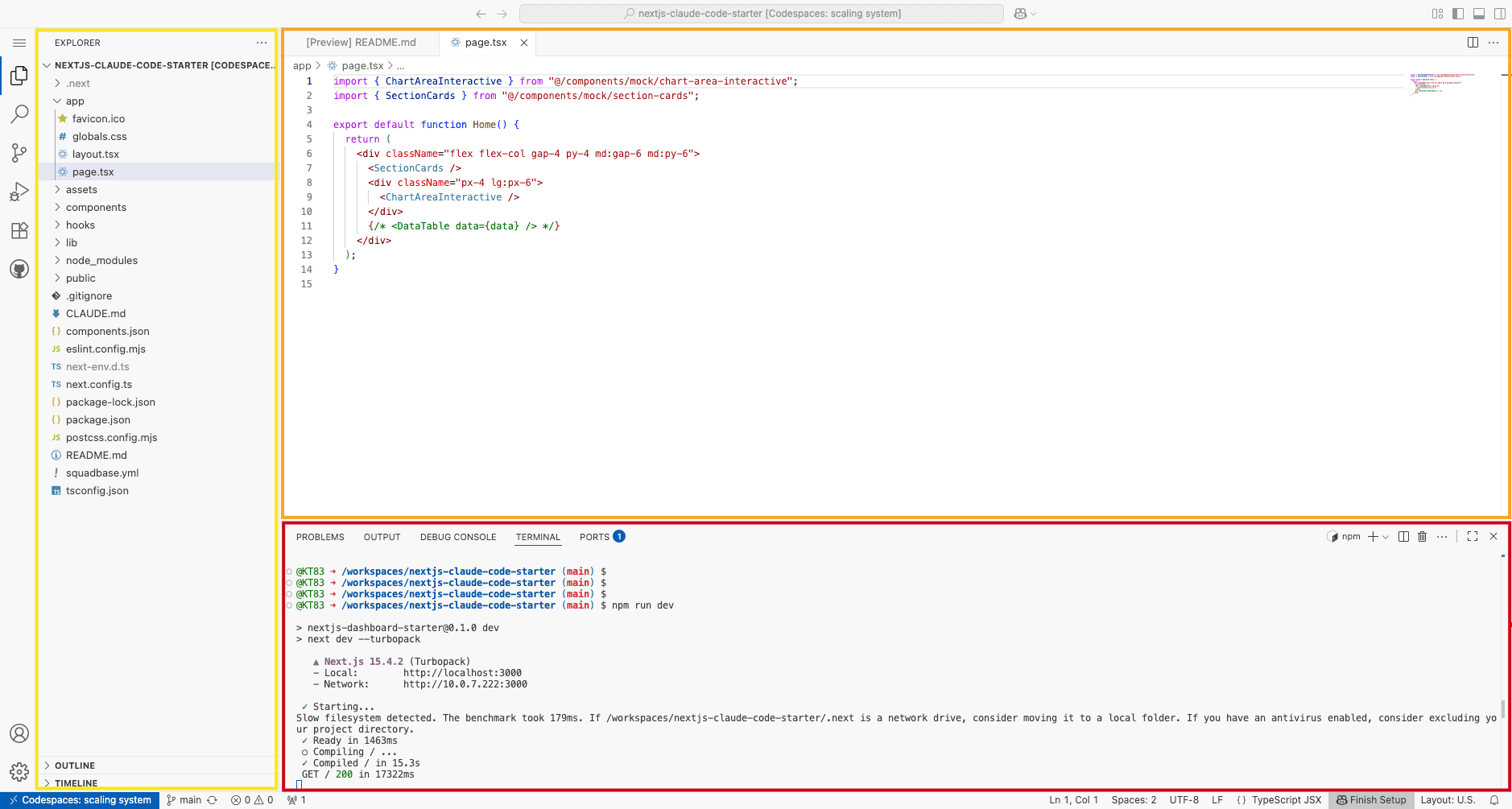Screen dimensions: 1512x809
Task: Open the Search view in activity bar
Action: pyautogui.click(x=19, y=114)
